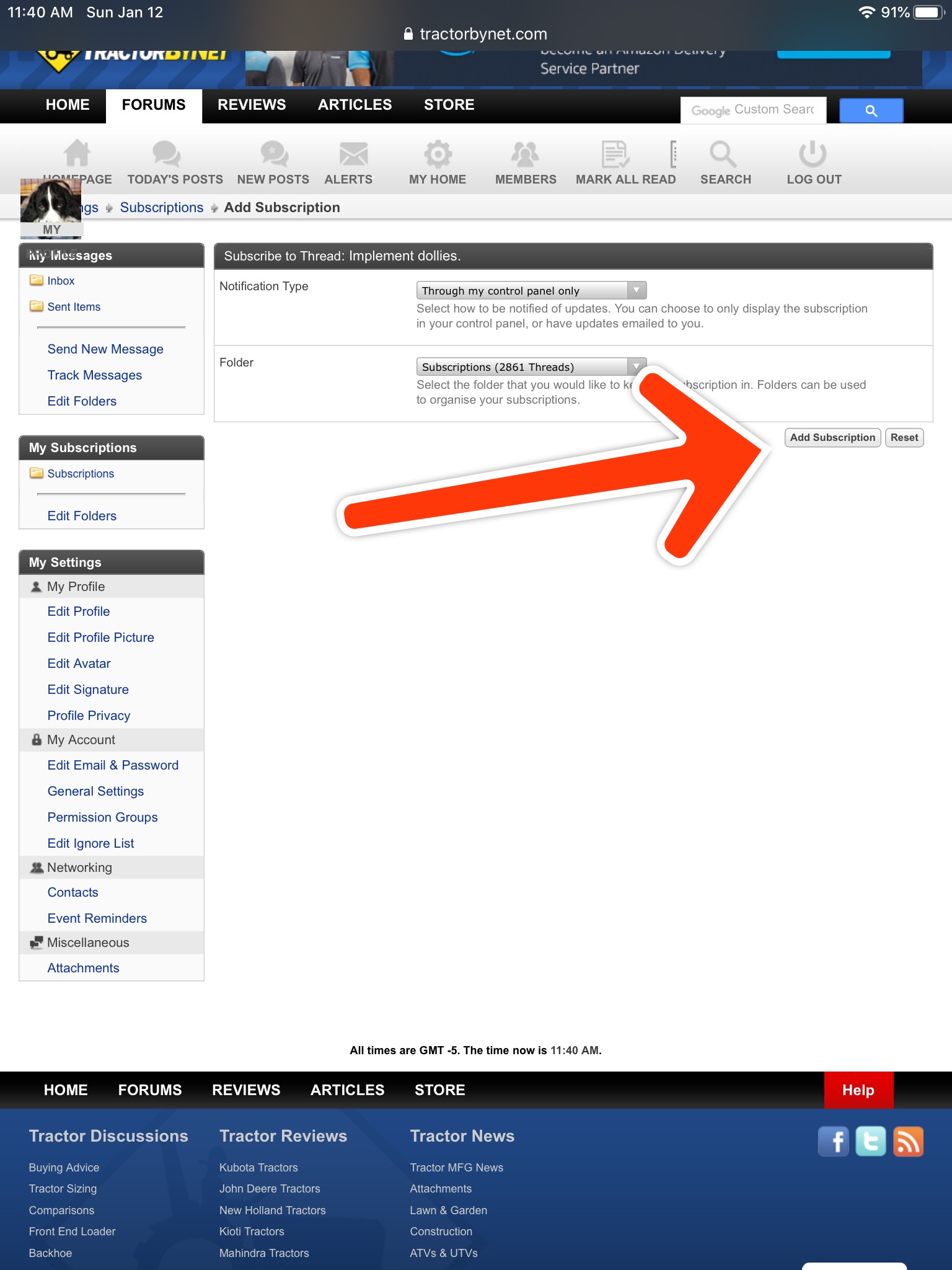Open the Inbox folder link
This screenshot has width=952, height=1270.
click(x=61, y=281)
